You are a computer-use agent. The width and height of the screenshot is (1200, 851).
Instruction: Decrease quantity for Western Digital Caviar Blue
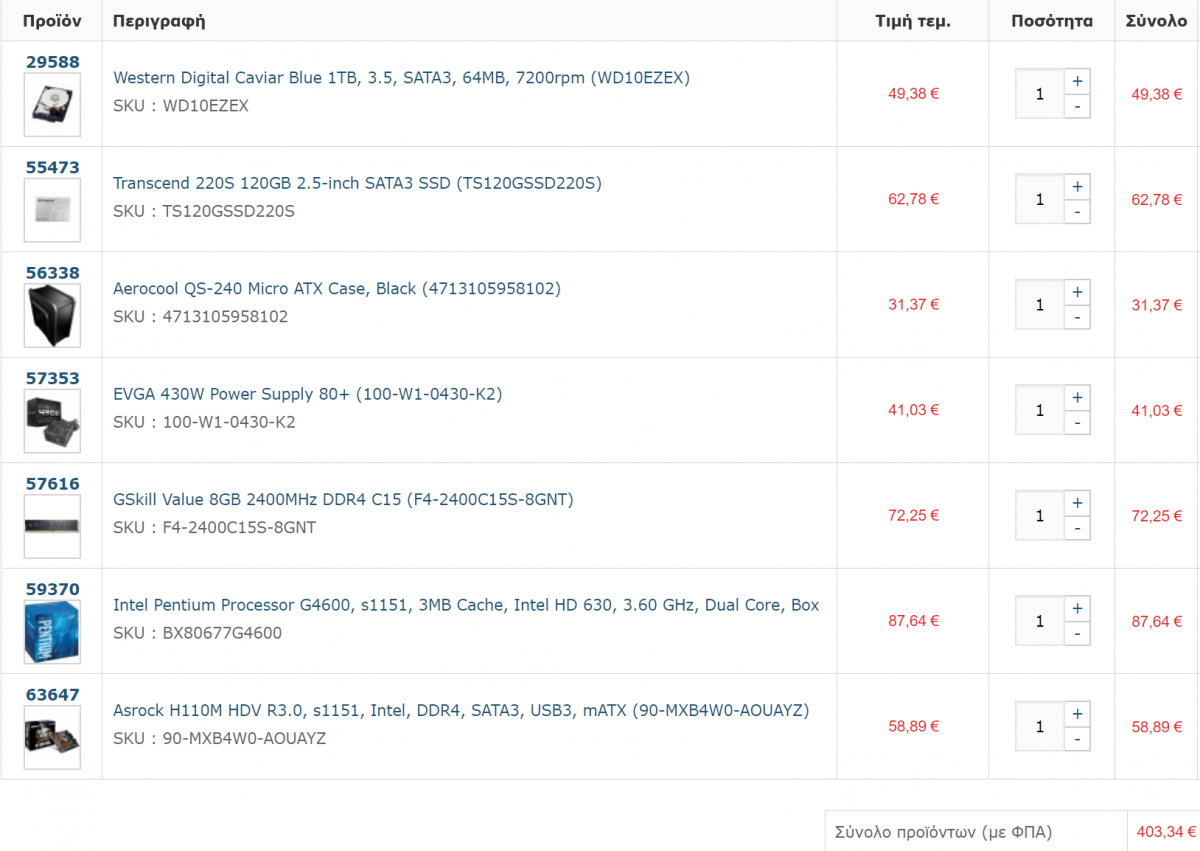pyautogui.click(x=1077, y=106)
